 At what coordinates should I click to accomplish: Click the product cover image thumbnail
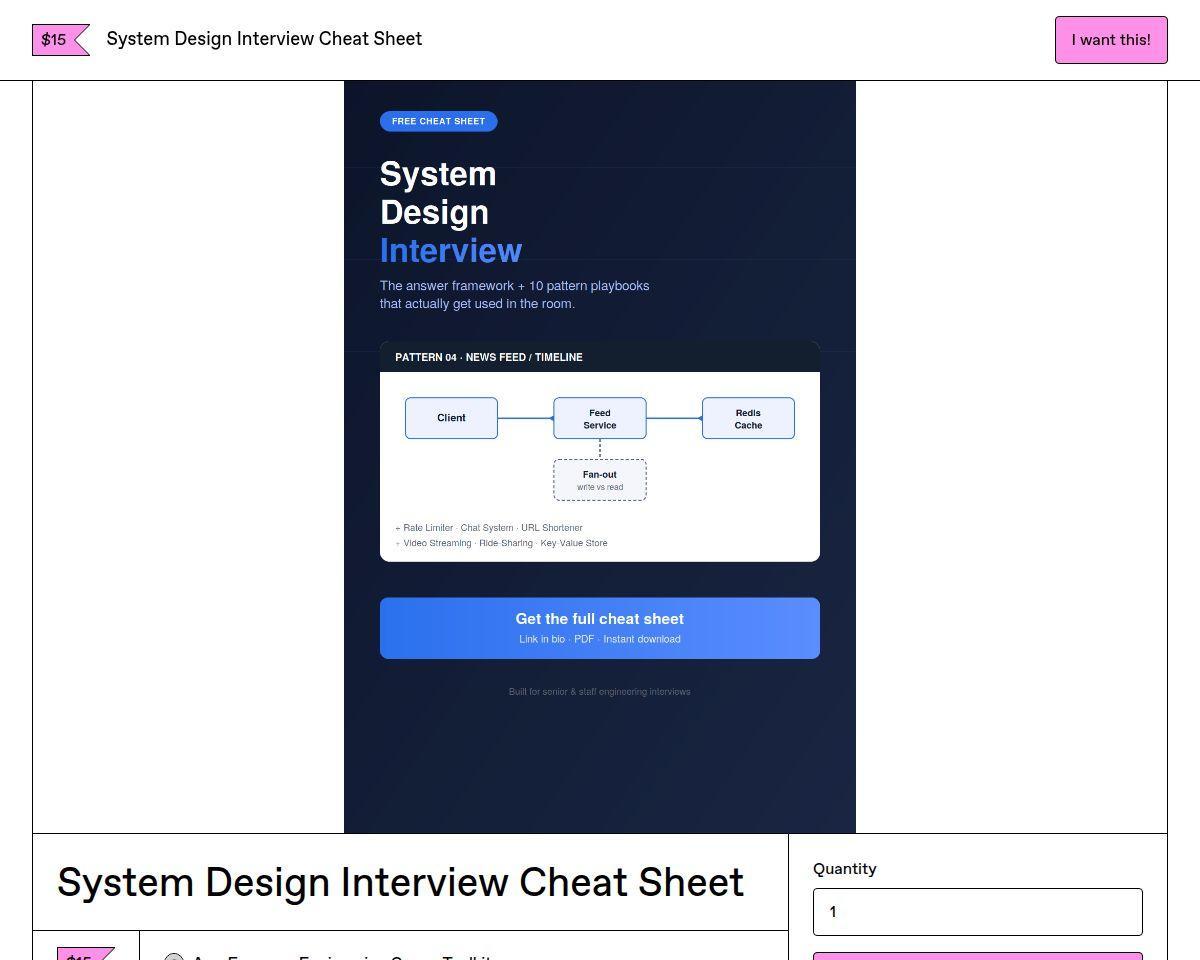[600, 457]
